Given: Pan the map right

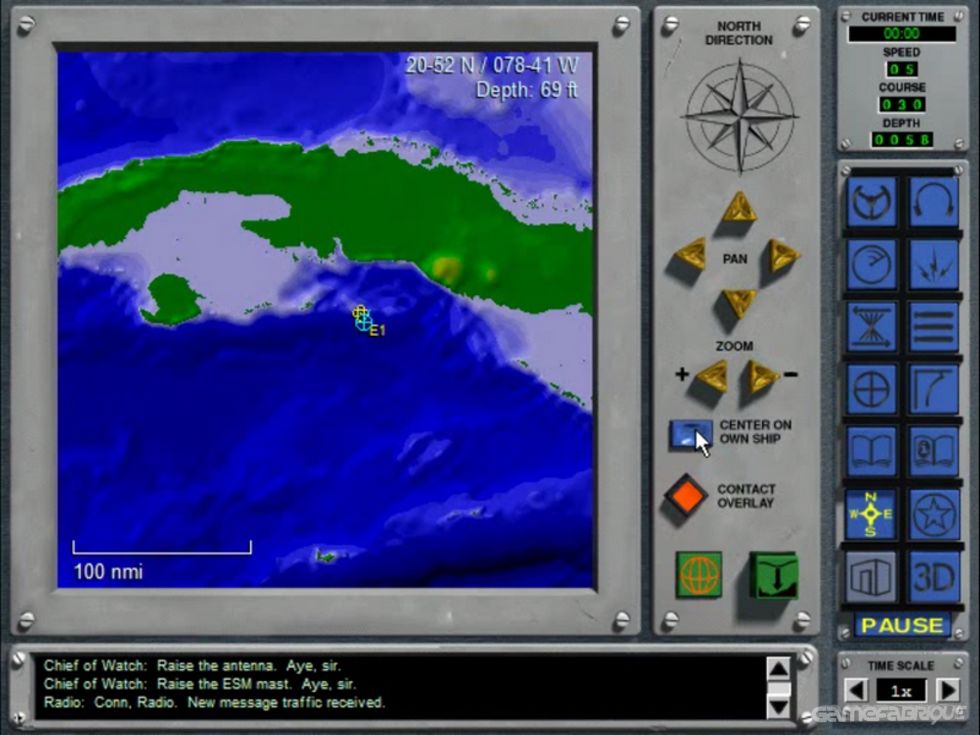Looking at the screenshot, I should (784, 256).
